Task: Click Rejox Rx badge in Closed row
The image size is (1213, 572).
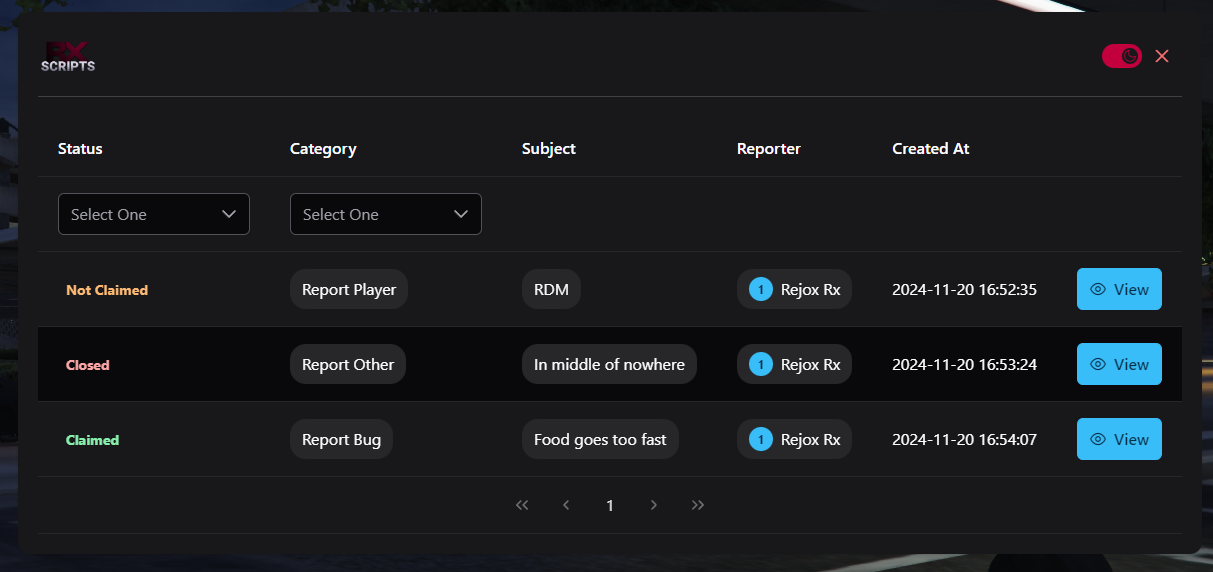Action: 794,364
